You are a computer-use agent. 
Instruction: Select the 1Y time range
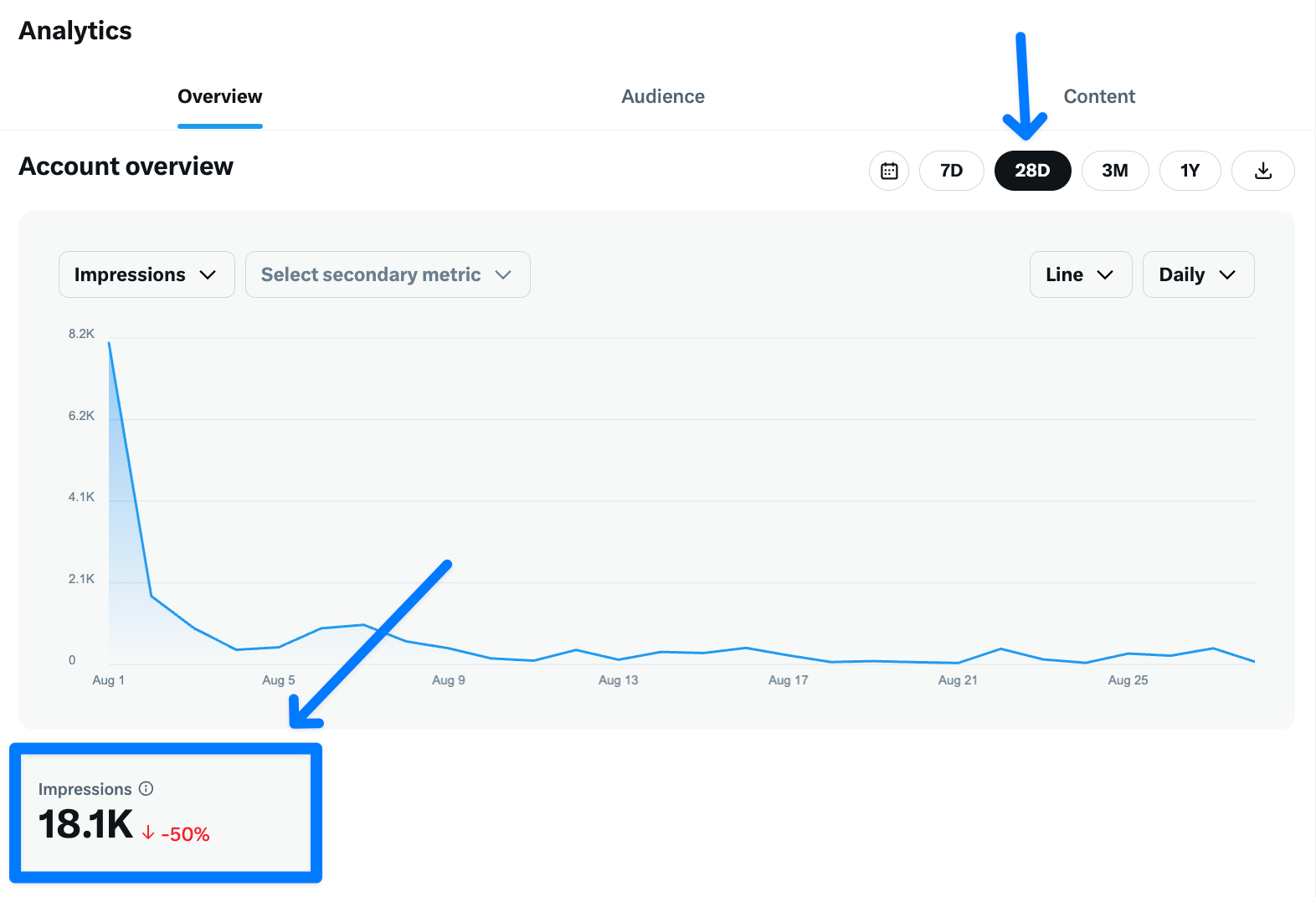(x=1190, y=171)
